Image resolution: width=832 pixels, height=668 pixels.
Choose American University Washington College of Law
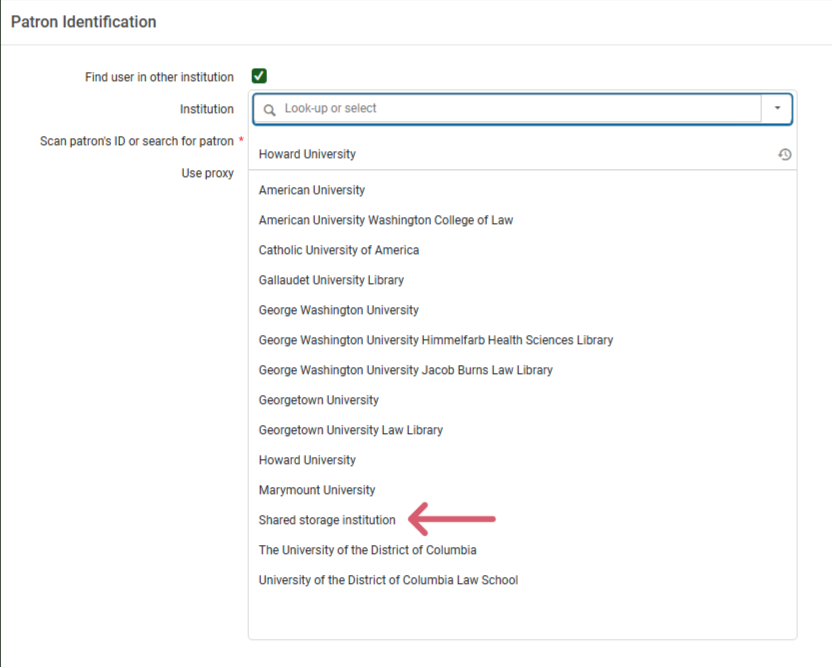385,220
